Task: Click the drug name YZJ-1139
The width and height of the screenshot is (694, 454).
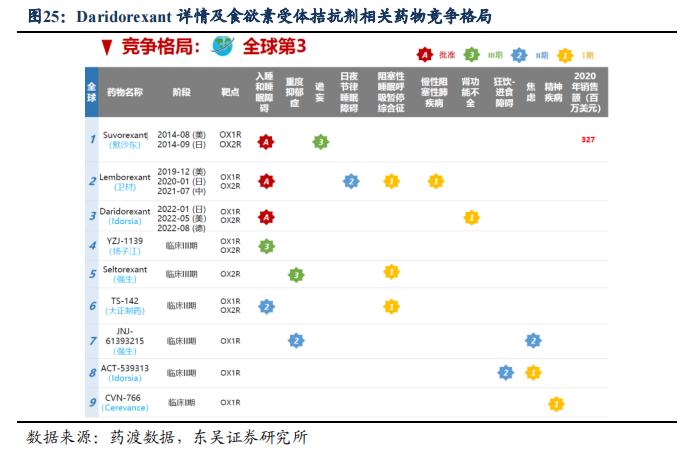Action: (x=125, y=241)
